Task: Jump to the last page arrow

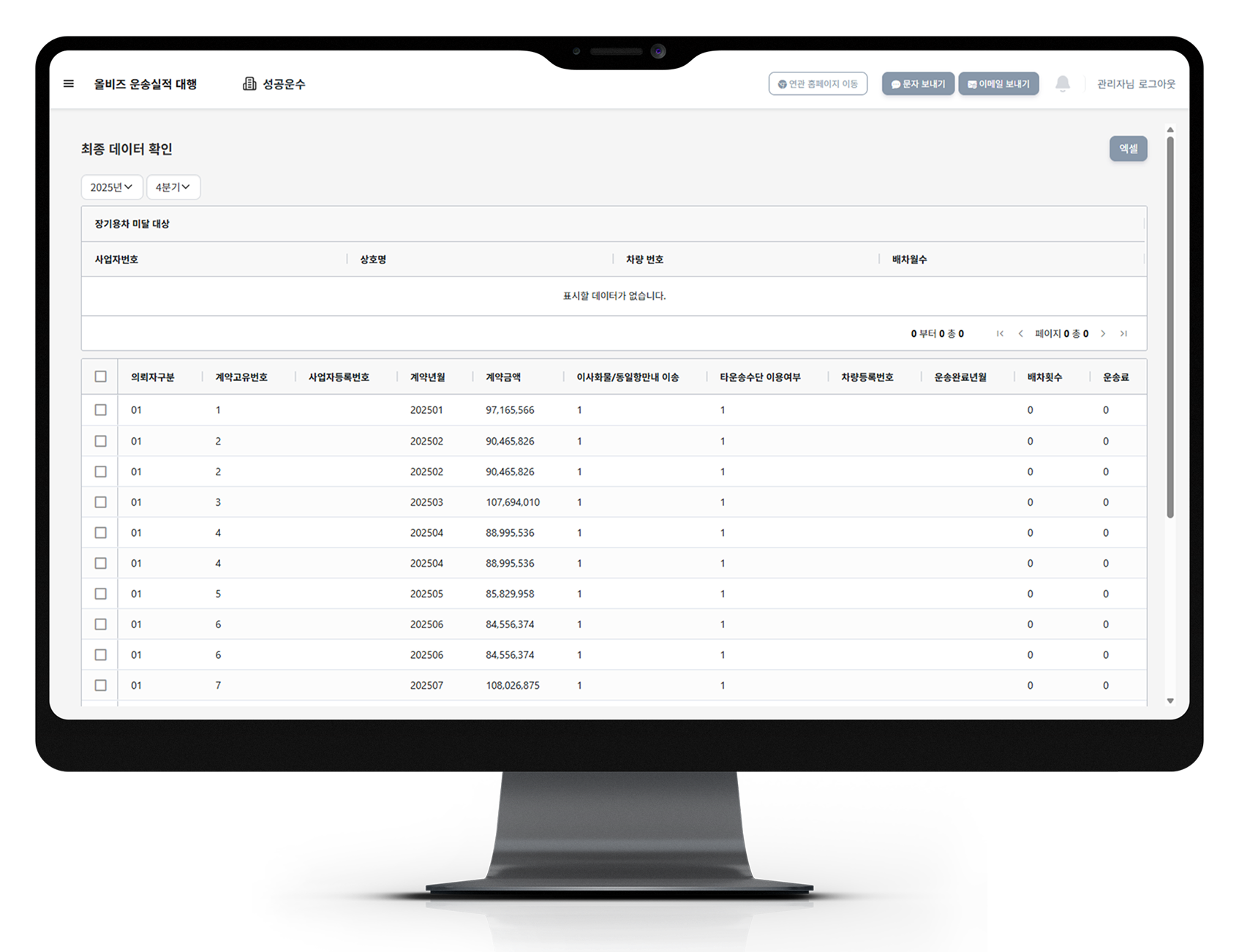Action: [1124, 334]
